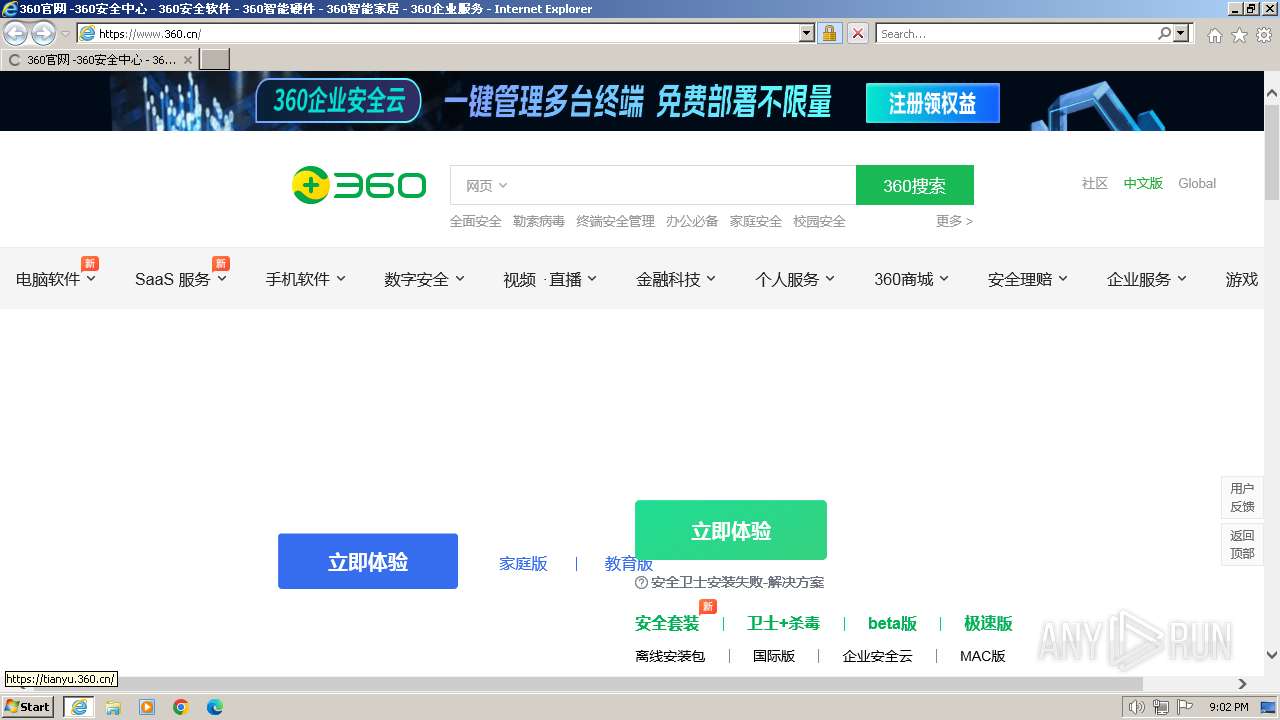Open the 教育版 link
Viewport: 1280px width, 720px height.
coord(629,564)
